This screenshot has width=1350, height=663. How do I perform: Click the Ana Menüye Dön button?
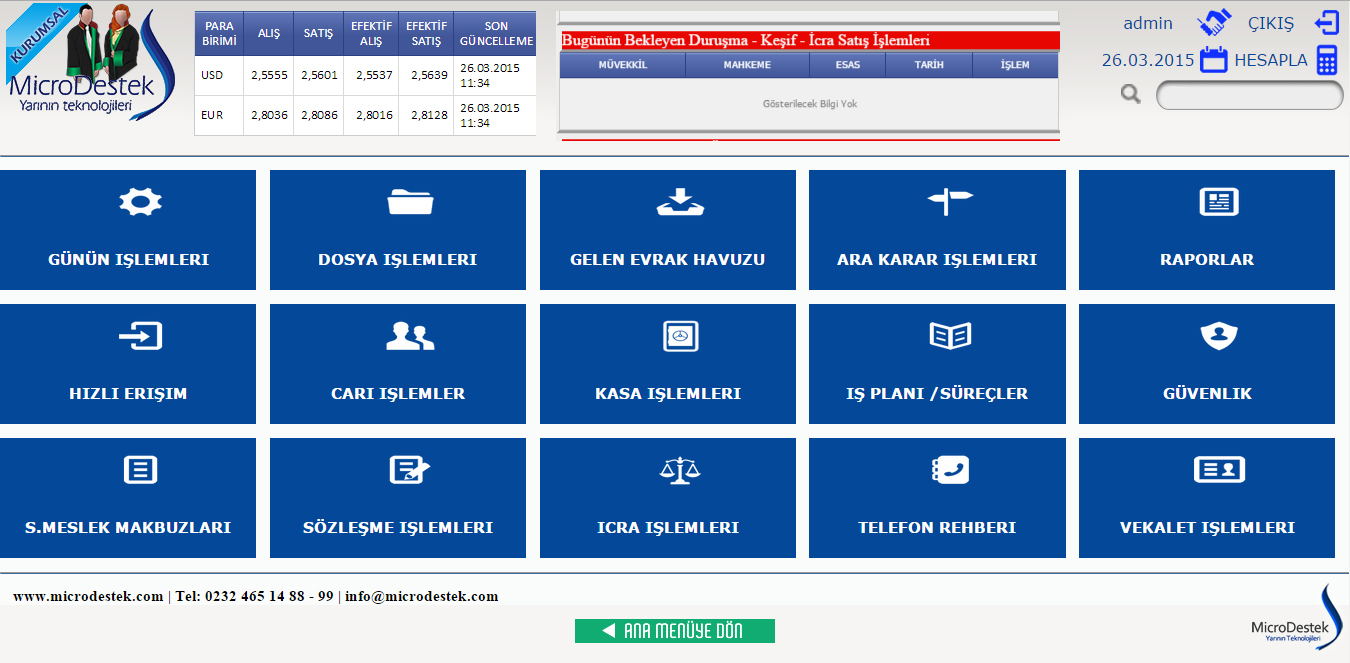[674, 631]
